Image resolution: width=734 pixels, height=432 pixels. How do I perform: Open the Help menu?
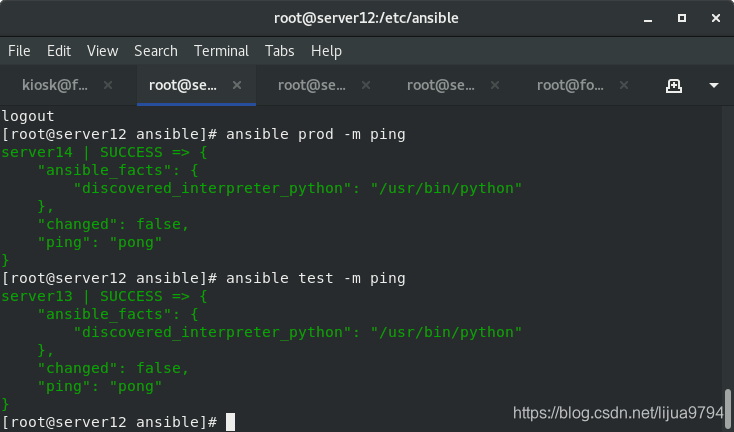(326, 51)
